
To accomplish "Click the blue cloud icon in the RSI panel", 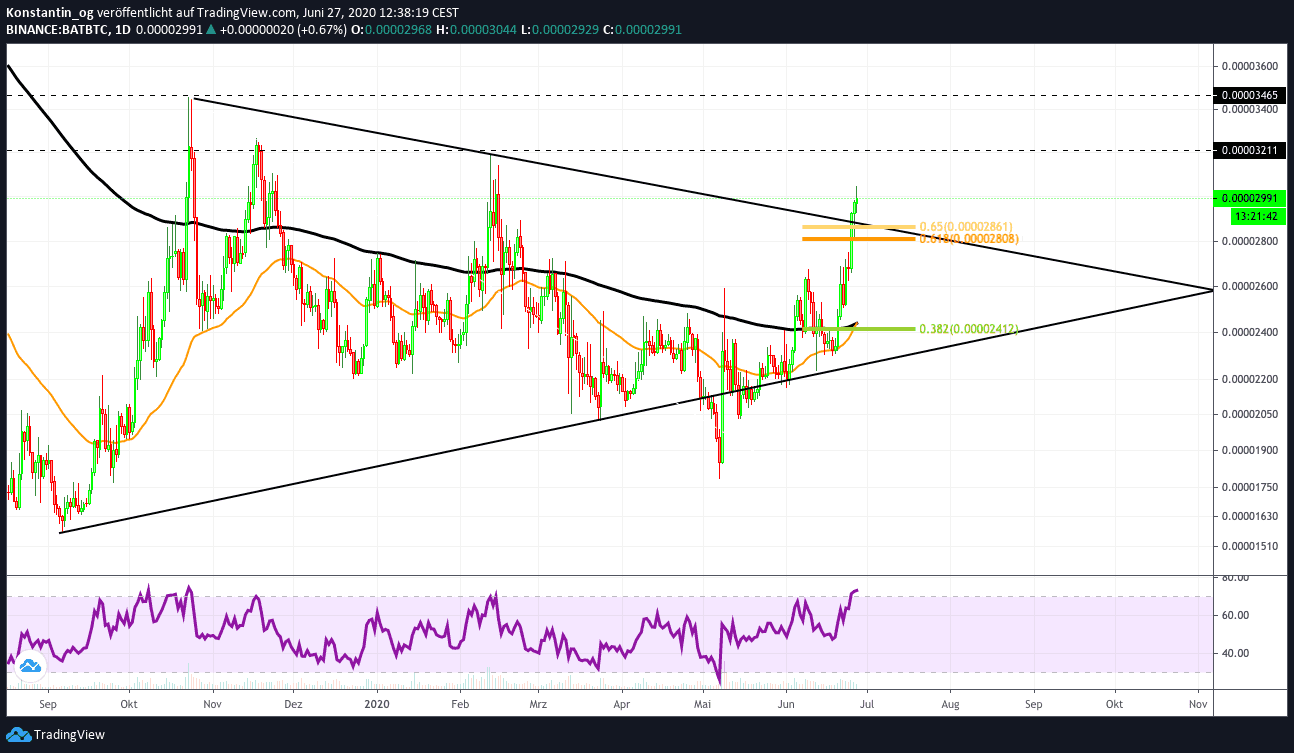I will tap(29, 665).
